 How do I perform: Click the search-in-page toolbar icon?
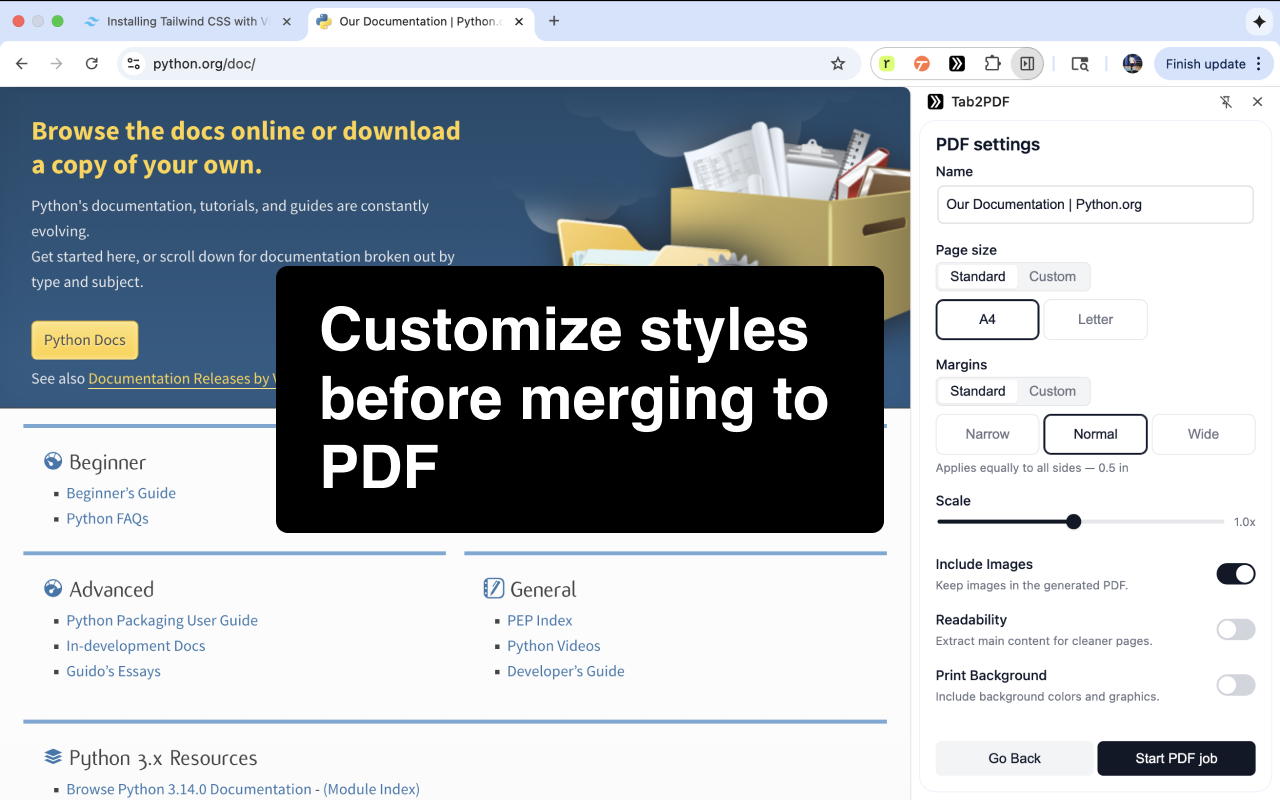pos(1080,63)
